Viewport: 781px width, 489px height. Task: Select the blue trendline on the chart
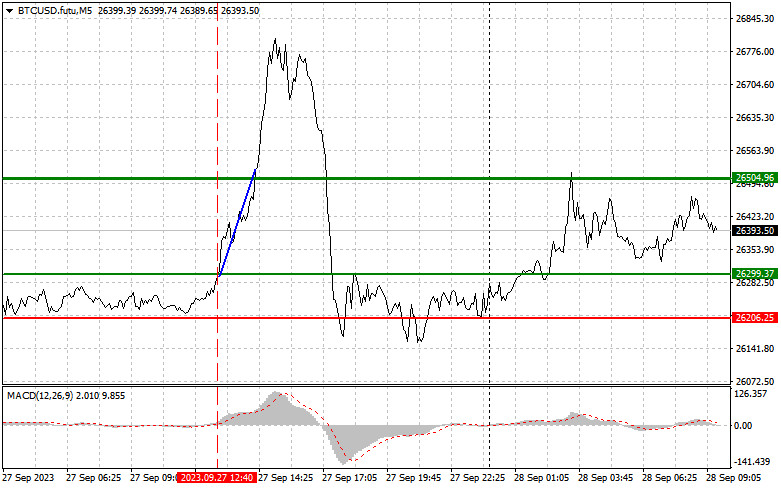click(237, 223)
